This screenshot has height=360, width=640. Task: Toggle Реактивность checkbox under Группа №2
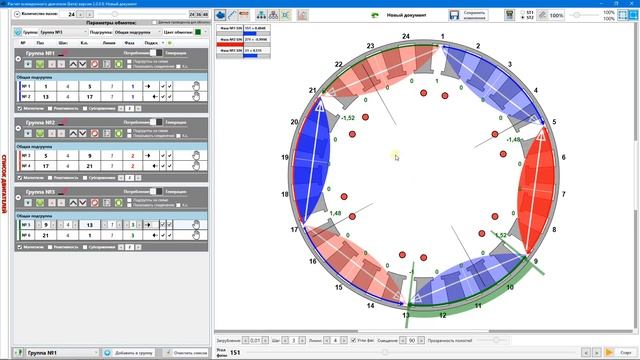click(x=50, y=178)
